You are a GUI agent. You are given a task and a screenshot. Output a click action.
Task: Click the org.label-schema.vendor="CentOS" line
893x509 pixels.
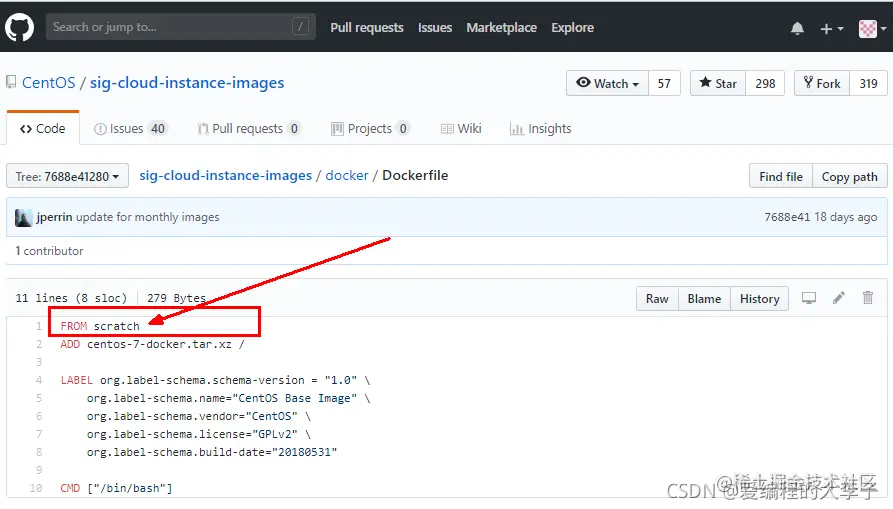pos(199,416)
